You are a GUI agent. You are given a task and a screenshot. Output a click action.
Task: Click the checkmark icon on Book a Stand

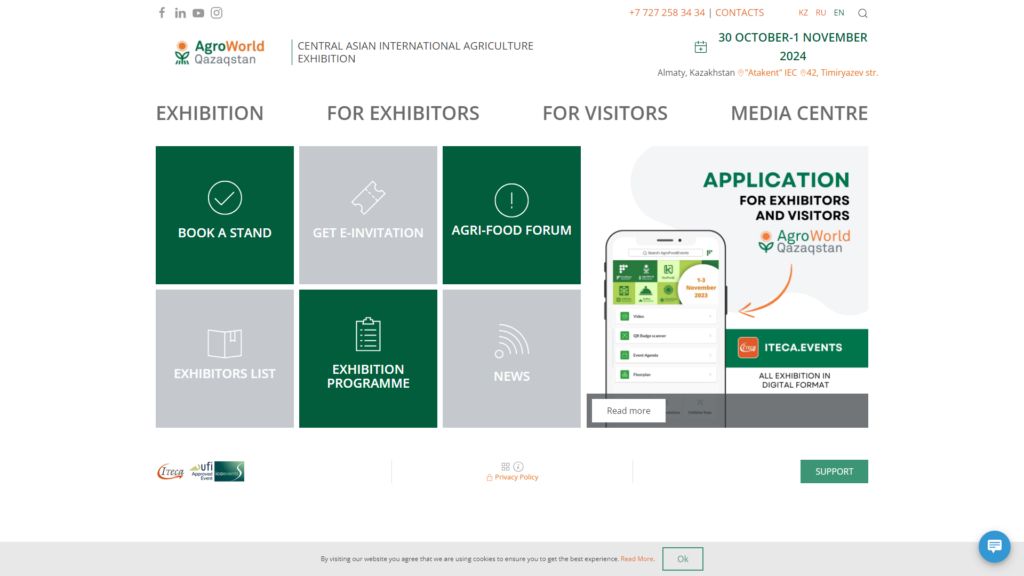click(x=225, y=198)
